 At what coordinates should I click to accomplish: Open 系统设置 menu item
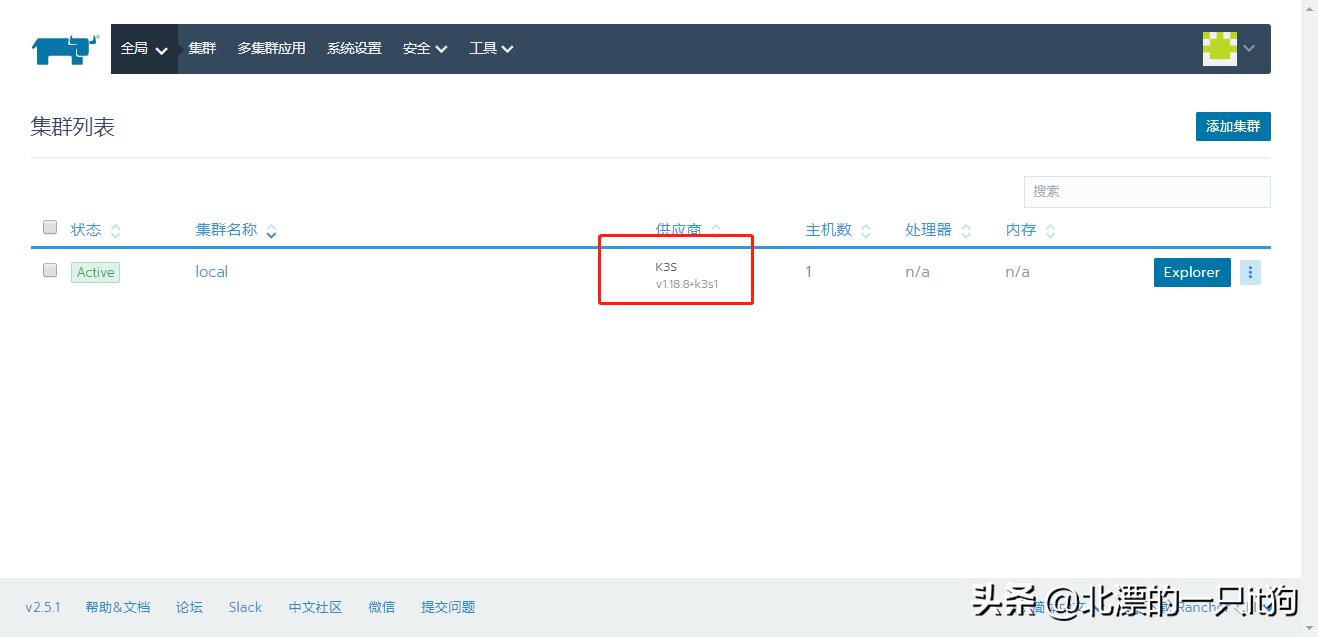[x=354, y=49]
